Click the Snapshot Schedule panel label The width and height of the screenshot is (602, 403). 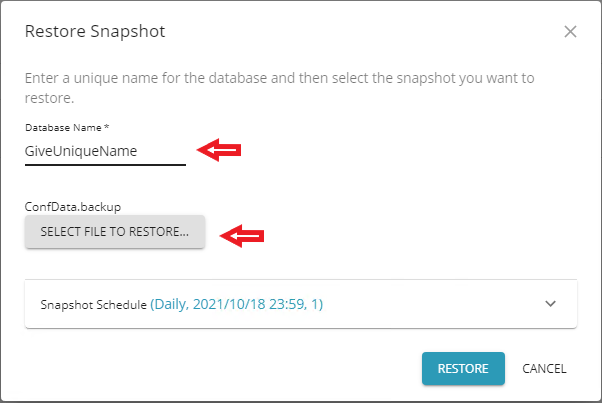94,304
